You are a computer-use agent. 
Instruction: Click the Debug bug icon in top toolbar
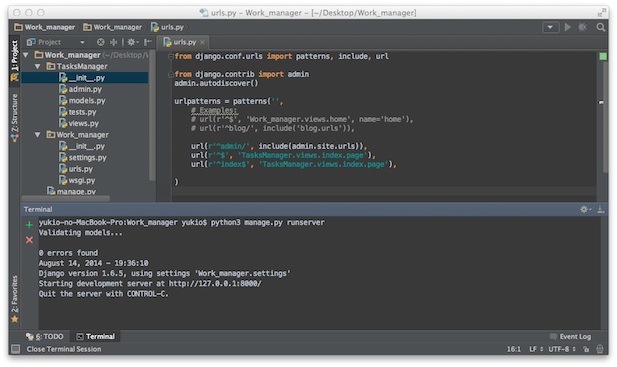click(x=583, y=27)
